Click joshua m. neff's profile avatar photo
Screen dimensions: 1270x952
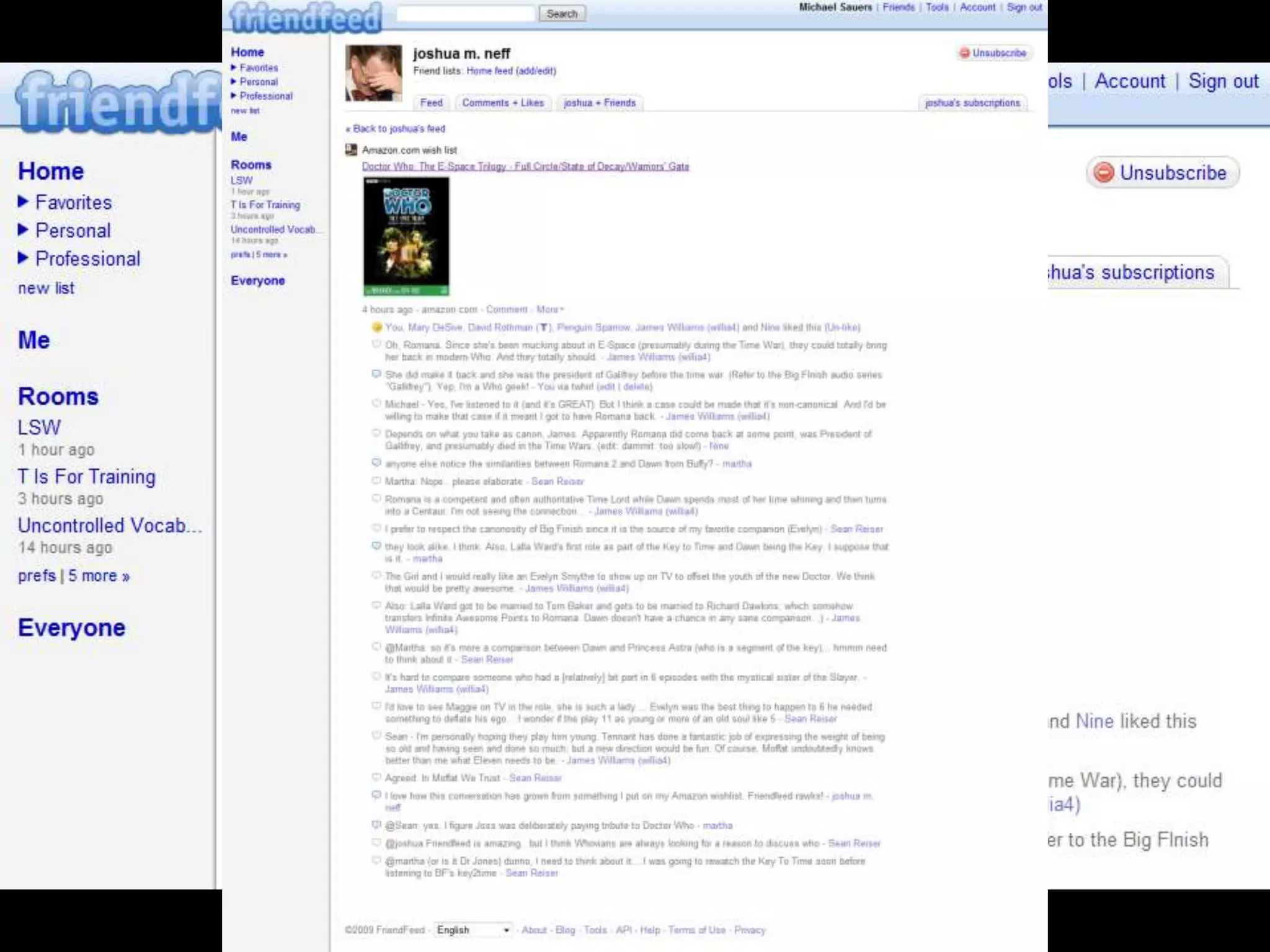[x=373, y=73]
